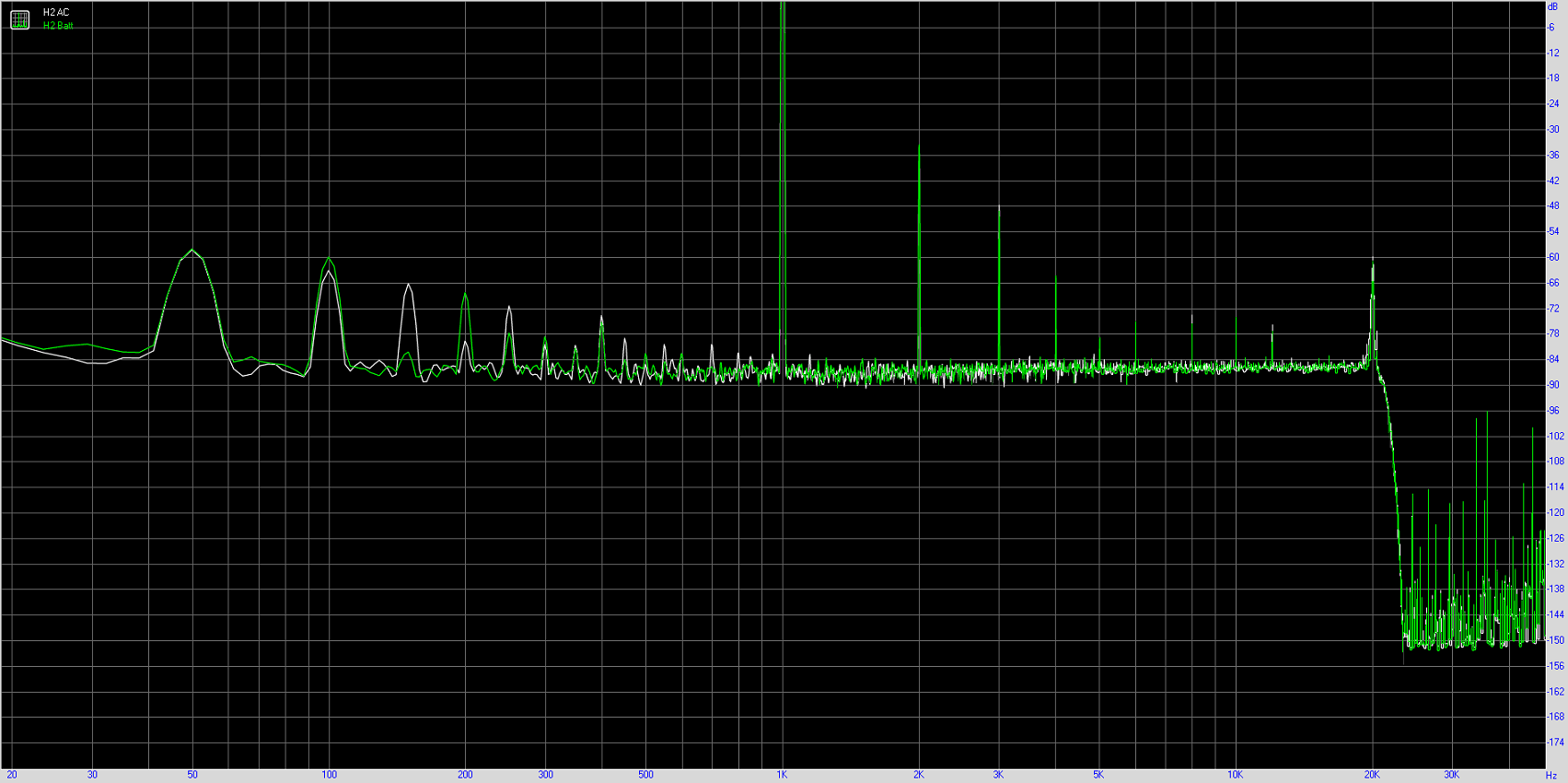The height and width of the screenshot is (783, 1568).
Task: Click the "10K" frequency axis label
Action: [1235, 775]
